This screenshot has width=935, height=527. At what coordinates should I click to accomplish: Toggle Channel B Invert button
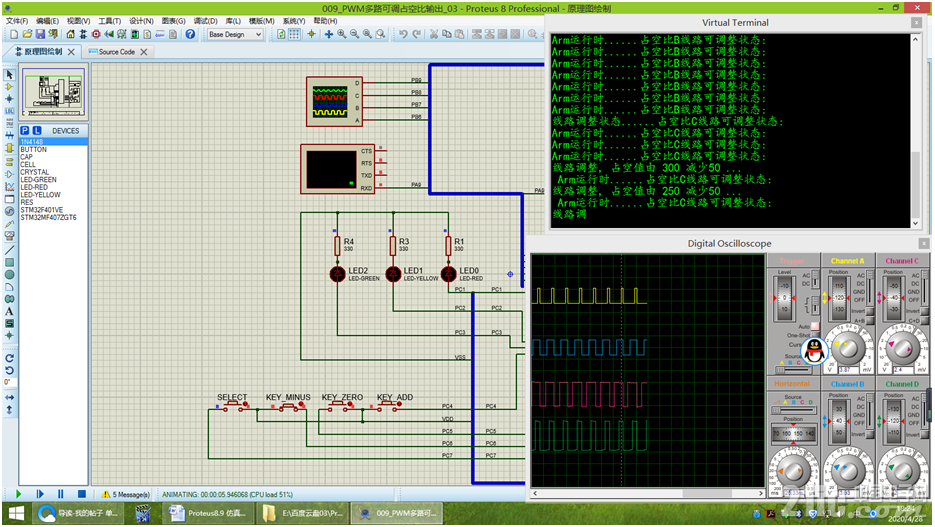coord(870,434)
